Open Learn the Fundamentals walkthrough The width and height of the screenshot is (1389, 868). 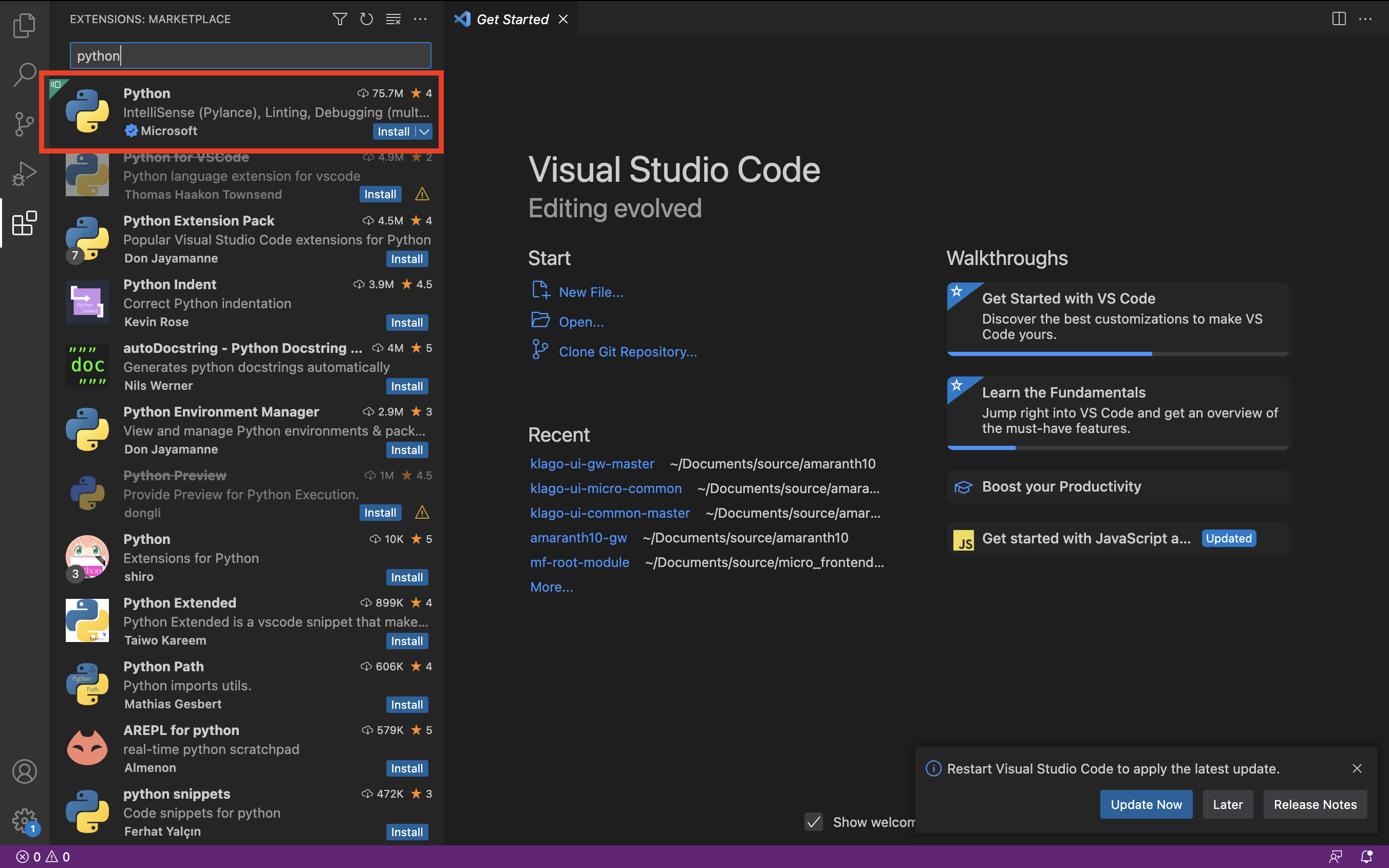click(x=1117, y=413)
